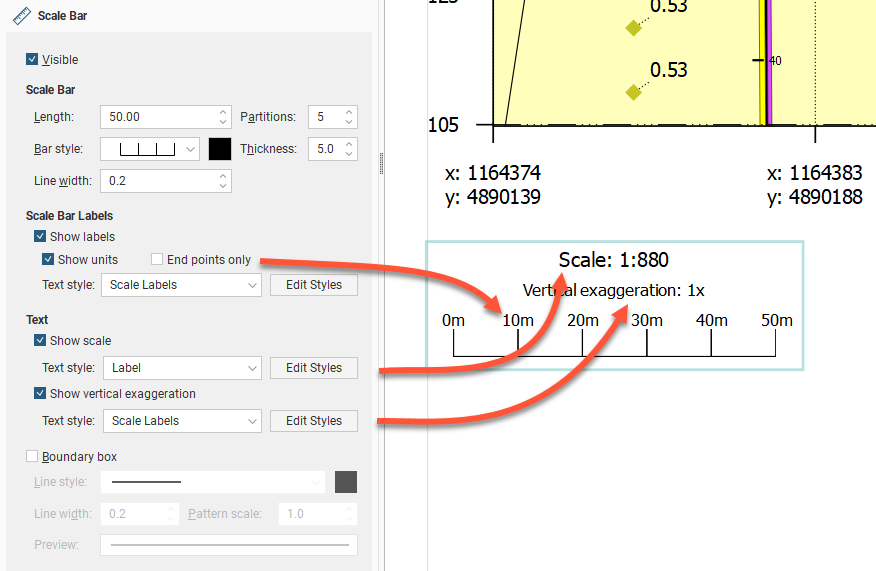The width and height of the screenshot is (876, 571).
Task: Click the Length input field
Action: (157, 117)
